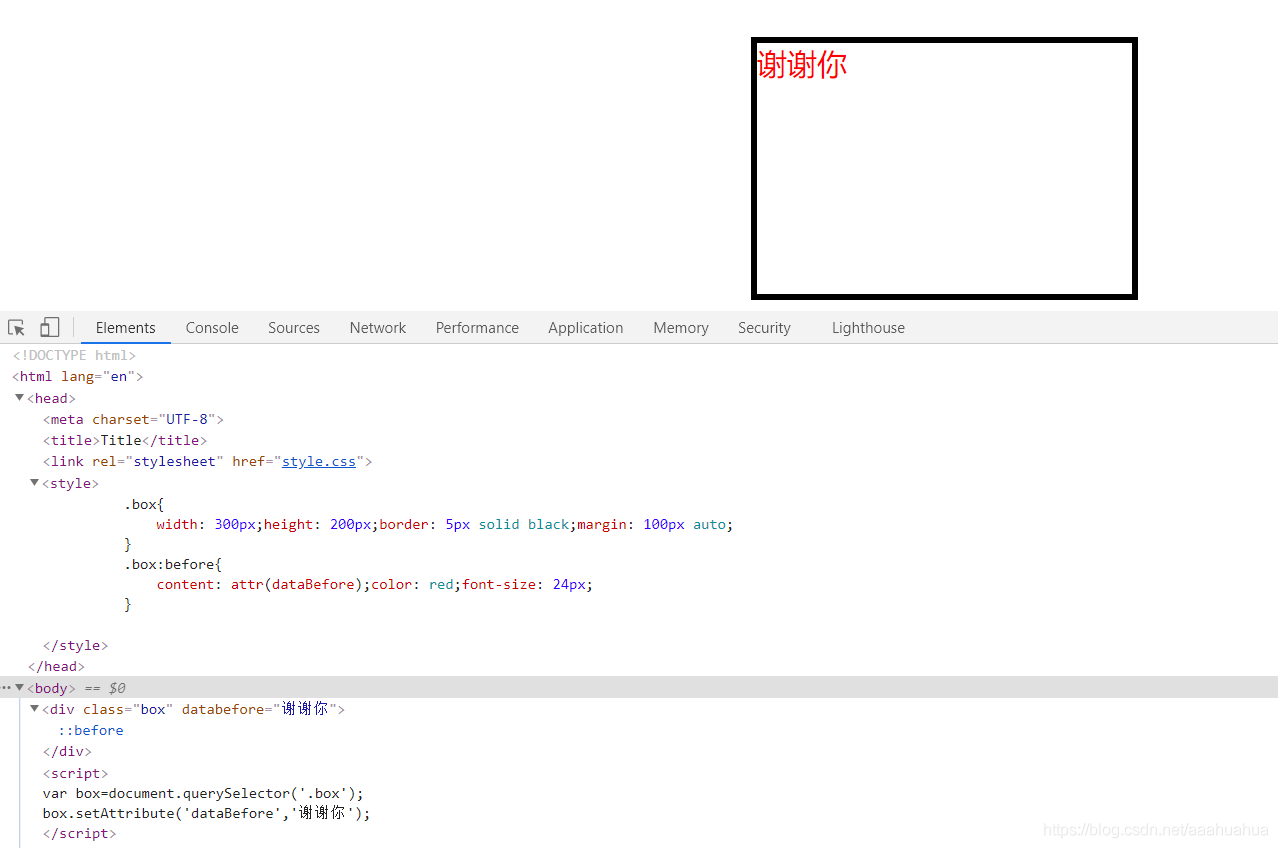This screenshot has height=848, width=1278.
Task: Collapse the head element triangle
Action: pos(19,398)
